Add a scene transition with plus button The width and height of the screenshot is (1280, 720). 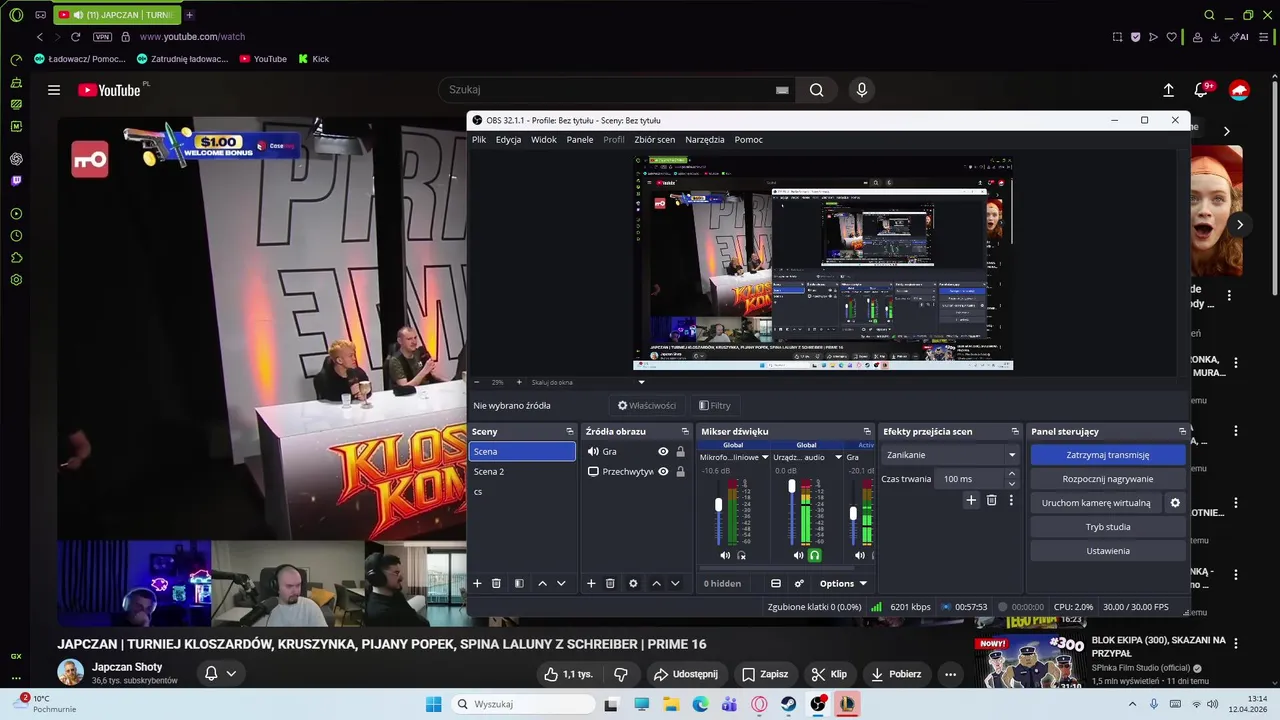click(971, 500)
